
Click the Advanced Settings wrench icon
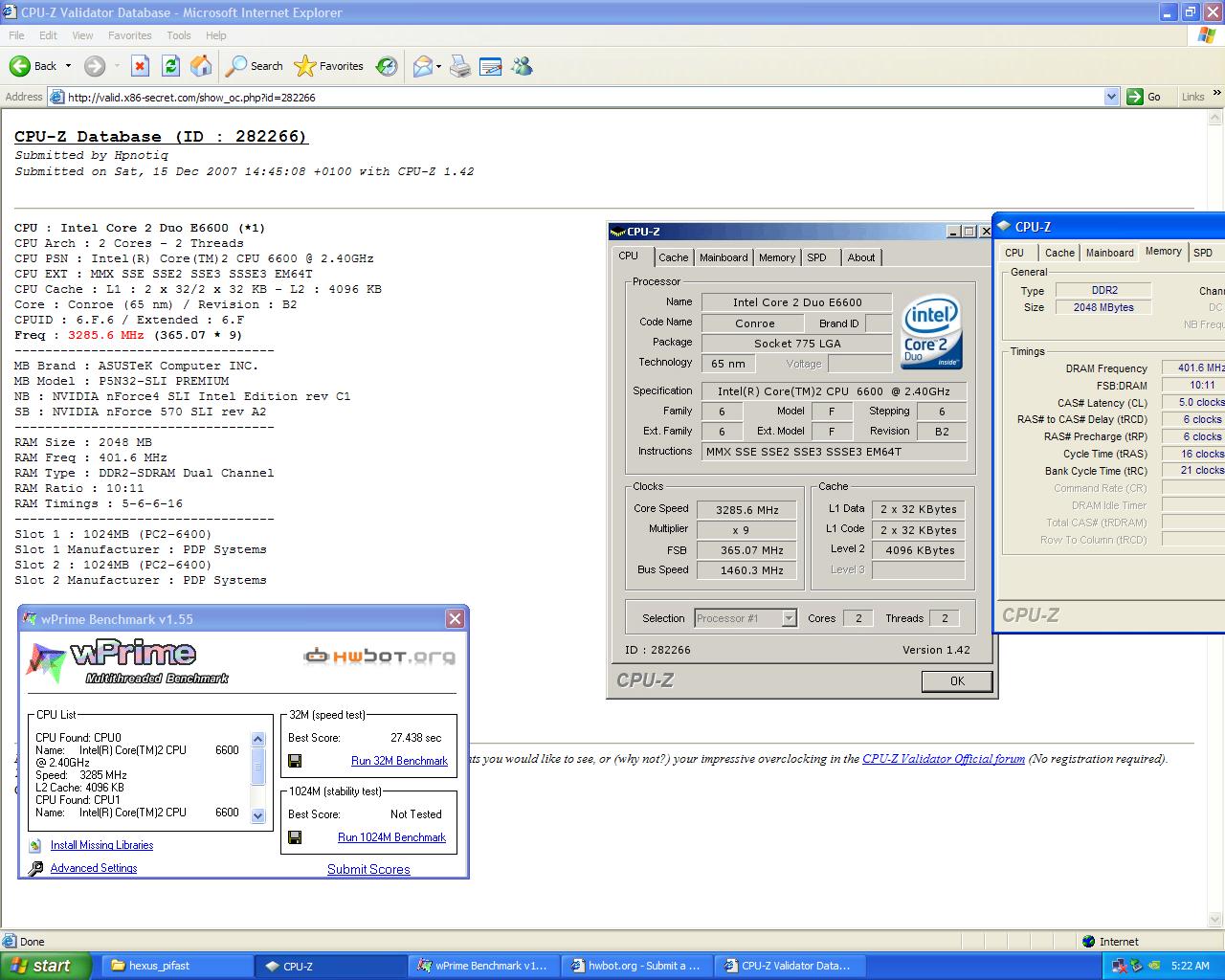point(35,868)
